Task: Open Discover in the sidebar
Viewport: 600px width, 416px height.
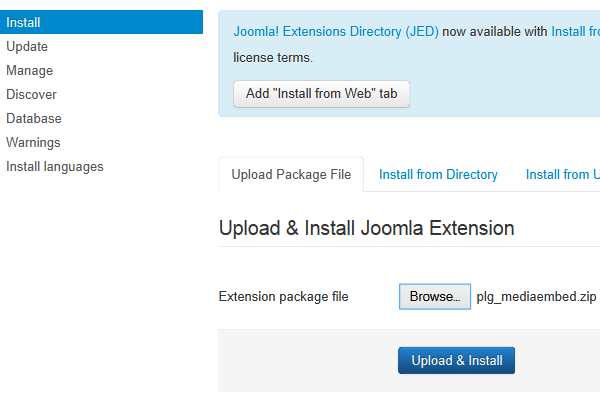Action: tap(31, 94)
